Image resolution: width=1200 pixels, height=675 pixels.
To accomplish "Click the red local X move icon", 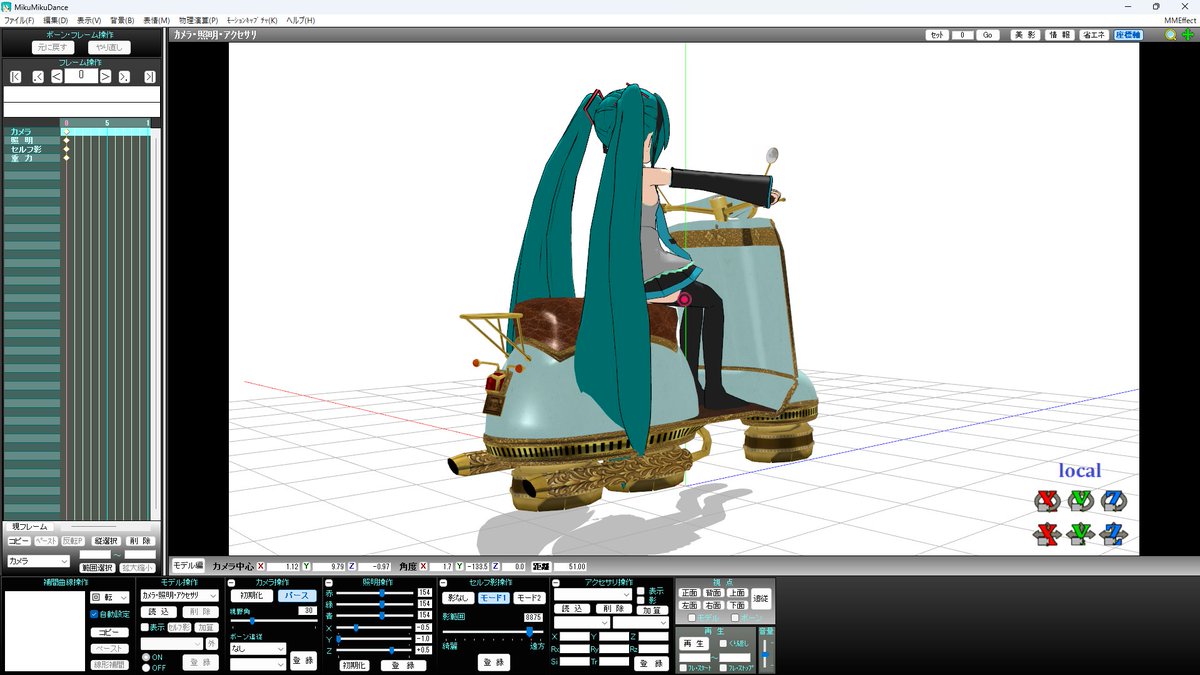I will click(x=1048, y=533).
